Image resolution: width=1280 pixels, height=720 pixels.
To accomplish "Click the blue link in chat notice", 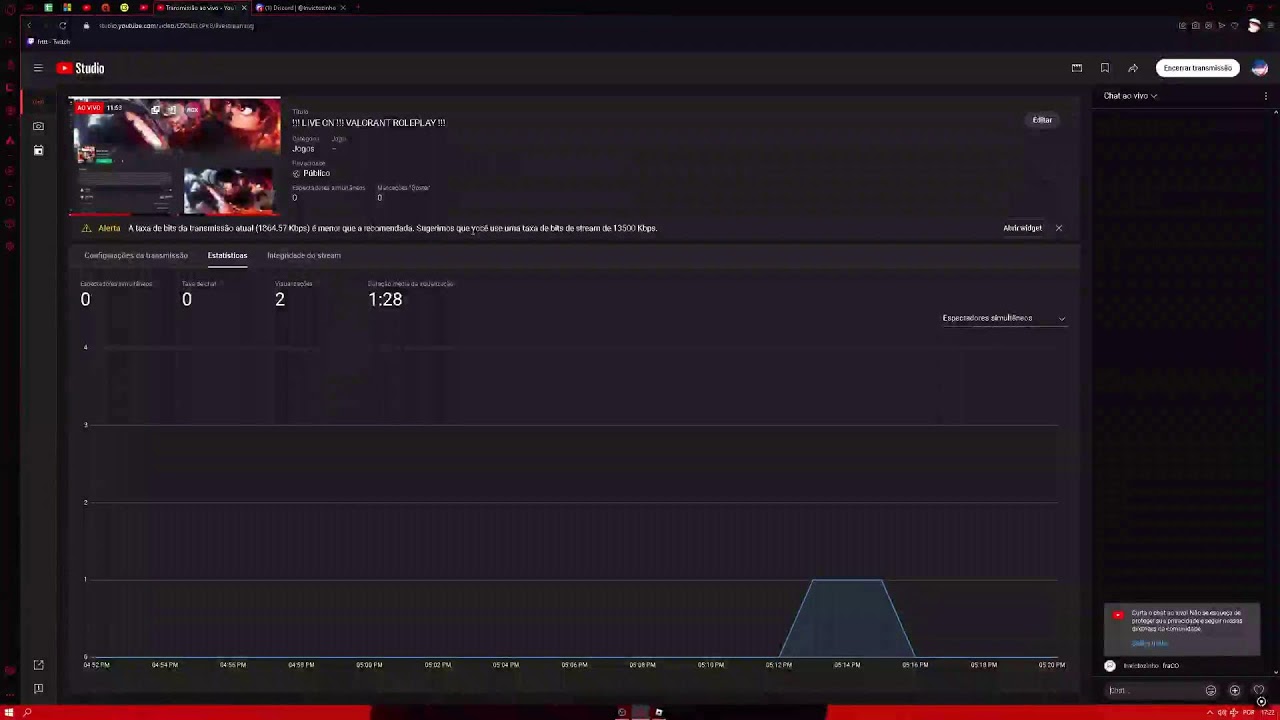I will (1149, 643).
